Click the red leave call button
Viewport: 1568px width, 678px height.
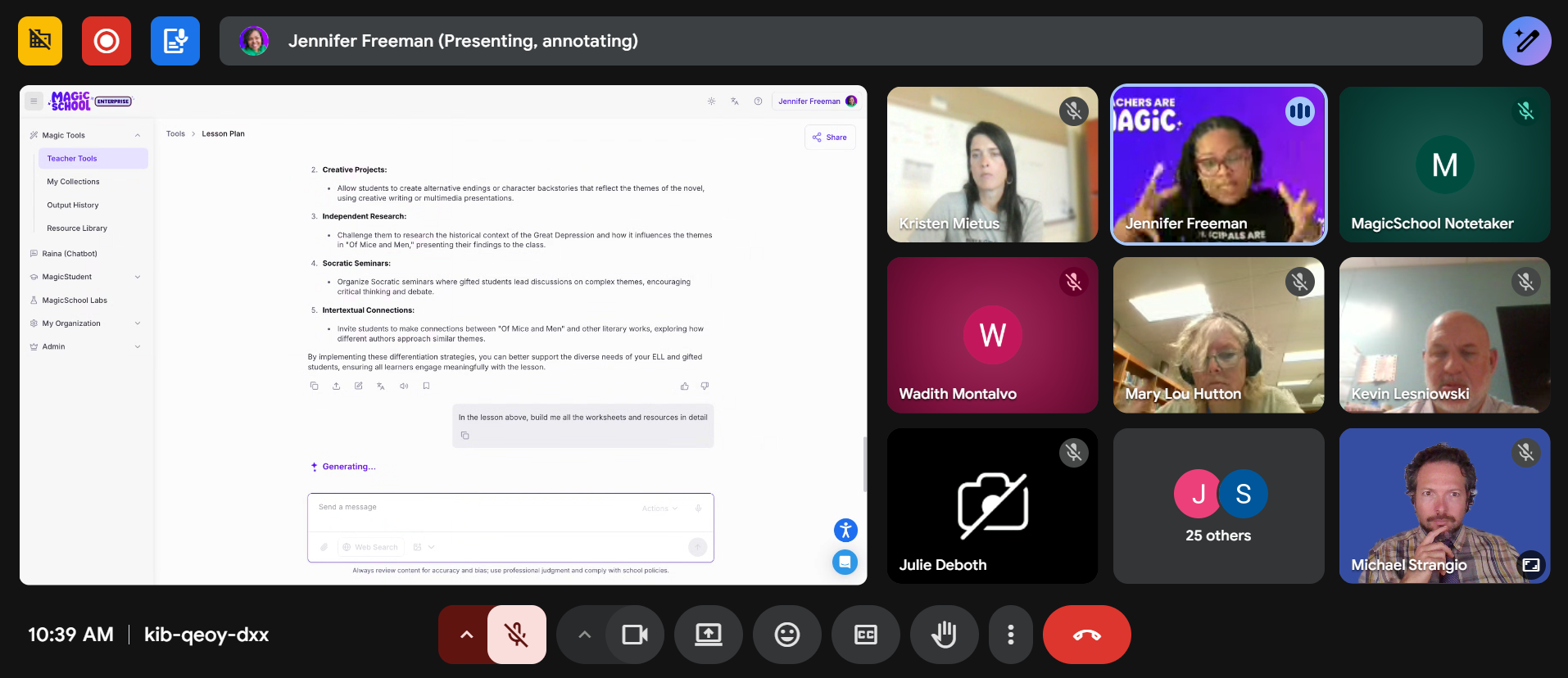coord(1086,635)
